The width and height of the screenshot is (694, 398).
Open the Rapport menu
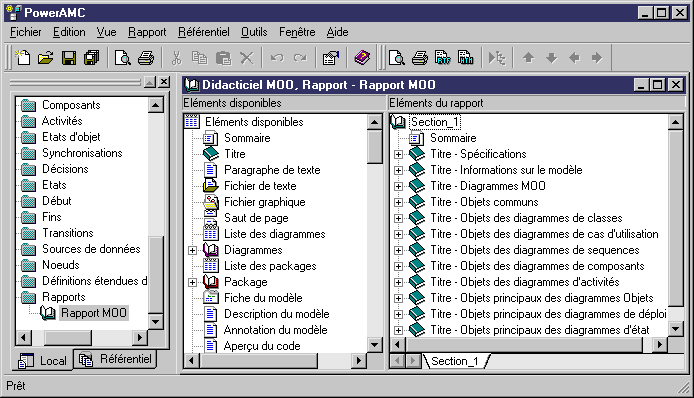click(x=147, y=32)
